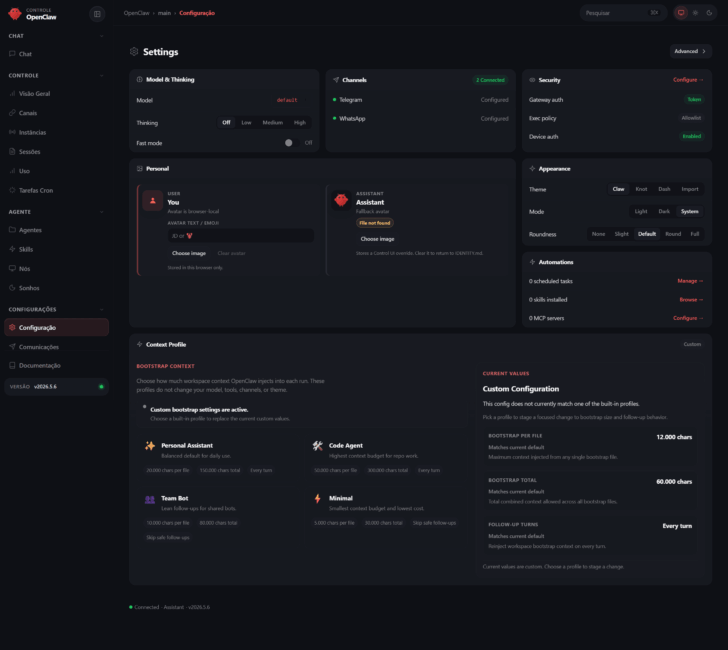Click the Avatar text / emoji input

point(240,236)
